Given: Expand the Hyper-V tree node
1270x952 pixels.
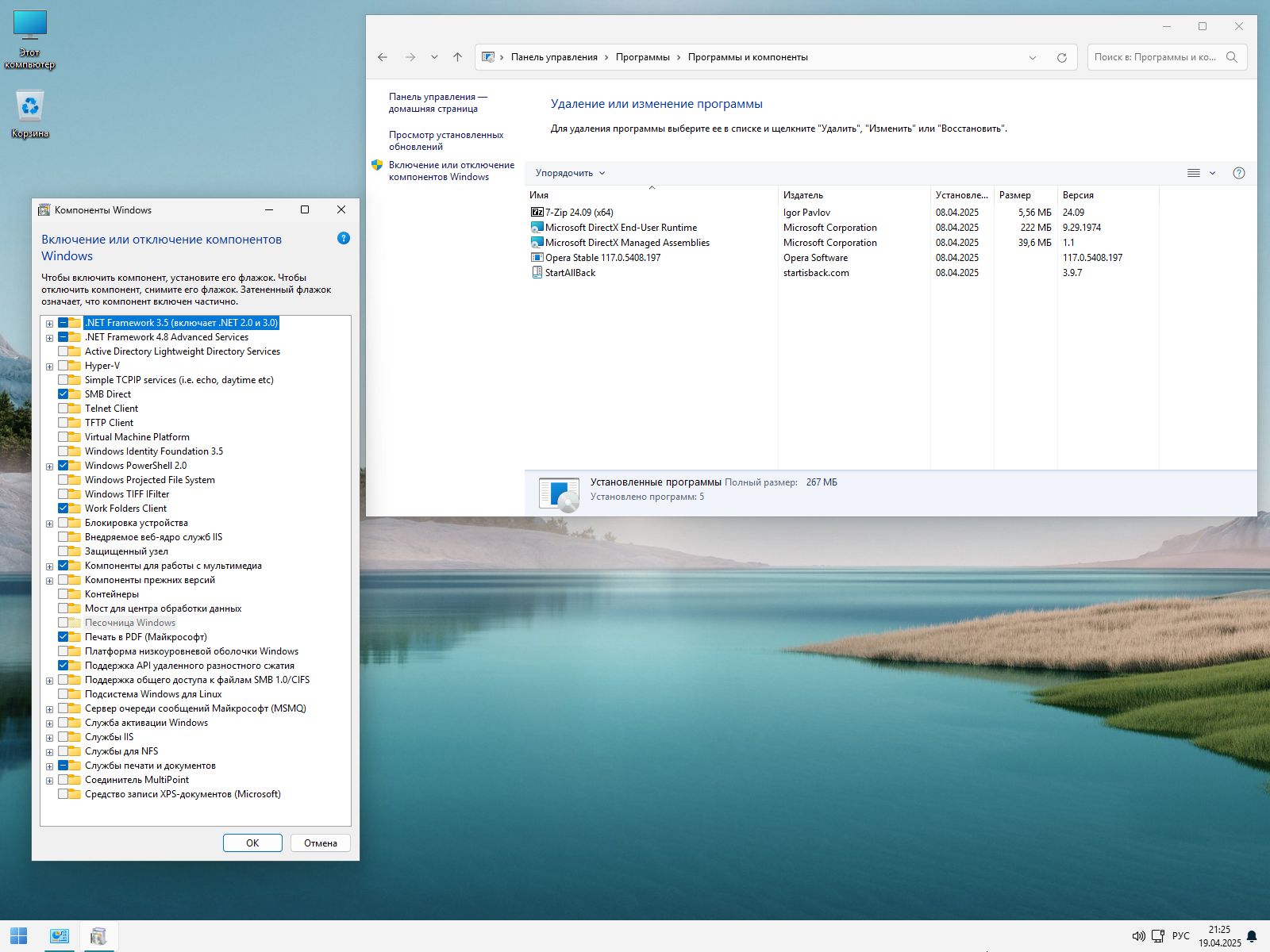Looking at the screenshot, I should pyautogui.click(x=49, y=367).
